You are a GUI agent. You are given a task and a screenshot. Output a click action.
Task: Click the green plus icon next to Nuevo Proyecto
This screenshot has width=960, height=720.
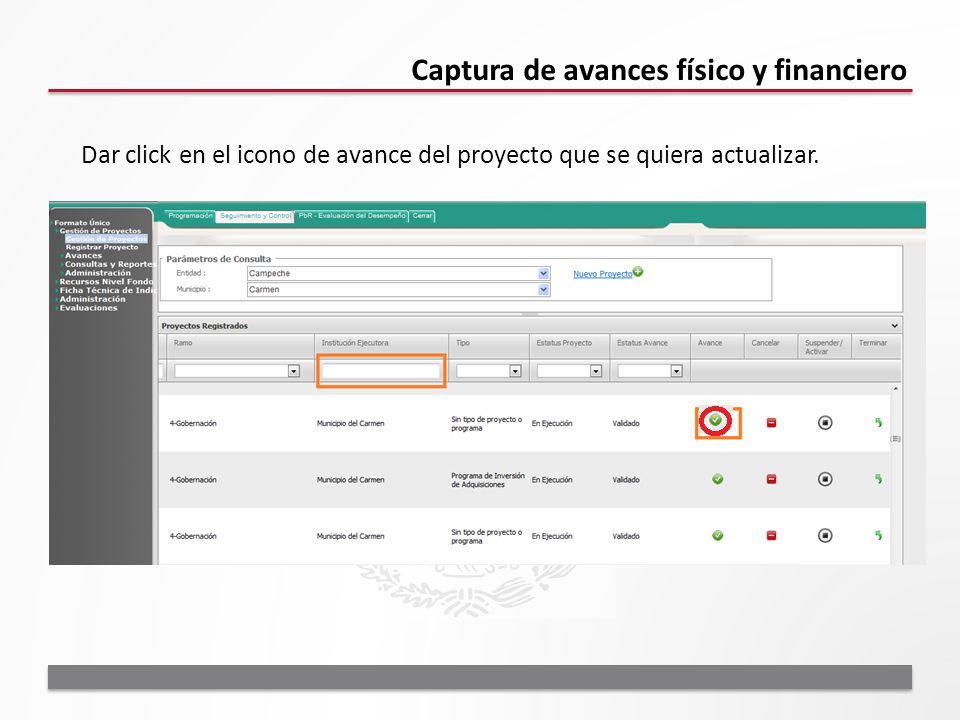(638, 271)
